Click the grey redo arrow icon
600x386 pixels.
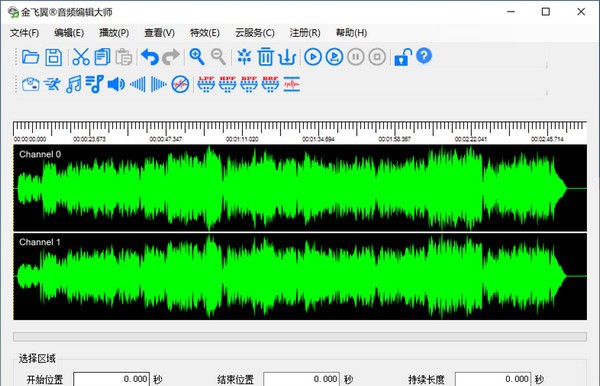click(x=171, y=57)
